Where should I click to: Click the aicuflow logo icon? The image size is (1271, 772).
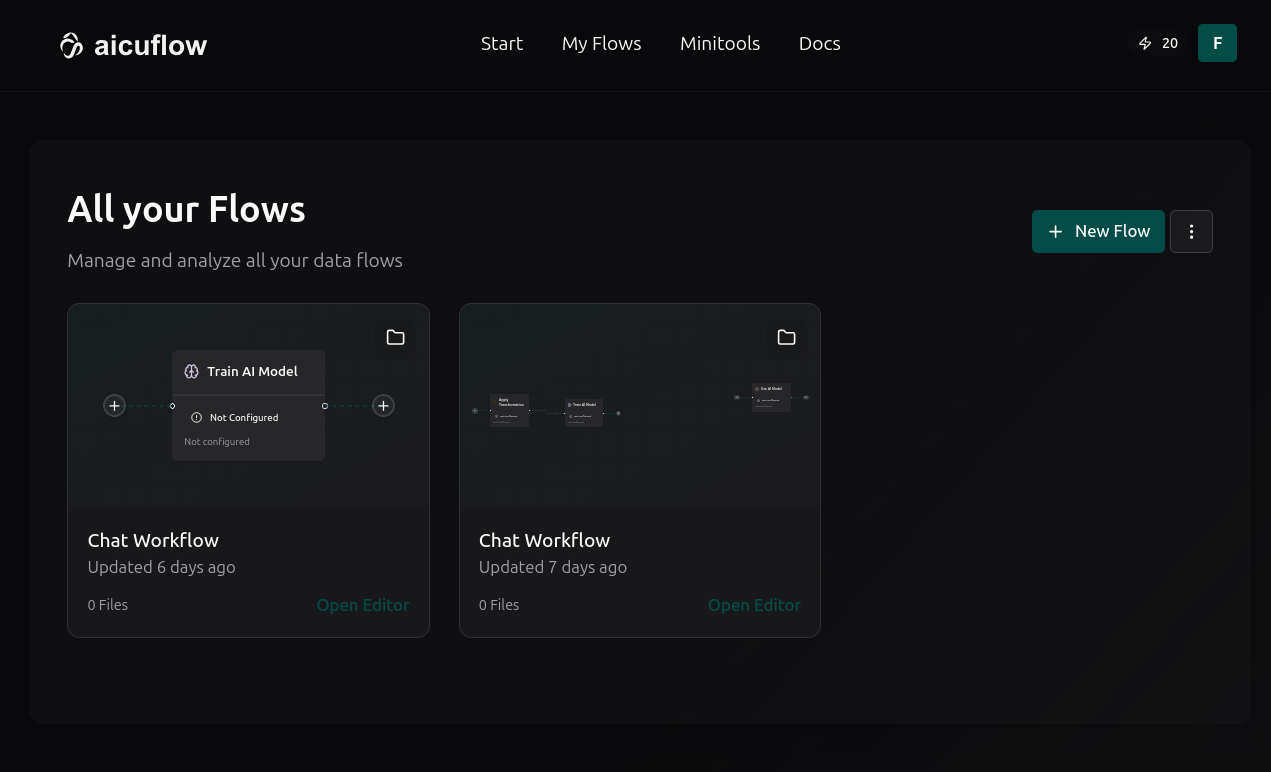click(71, 45)
